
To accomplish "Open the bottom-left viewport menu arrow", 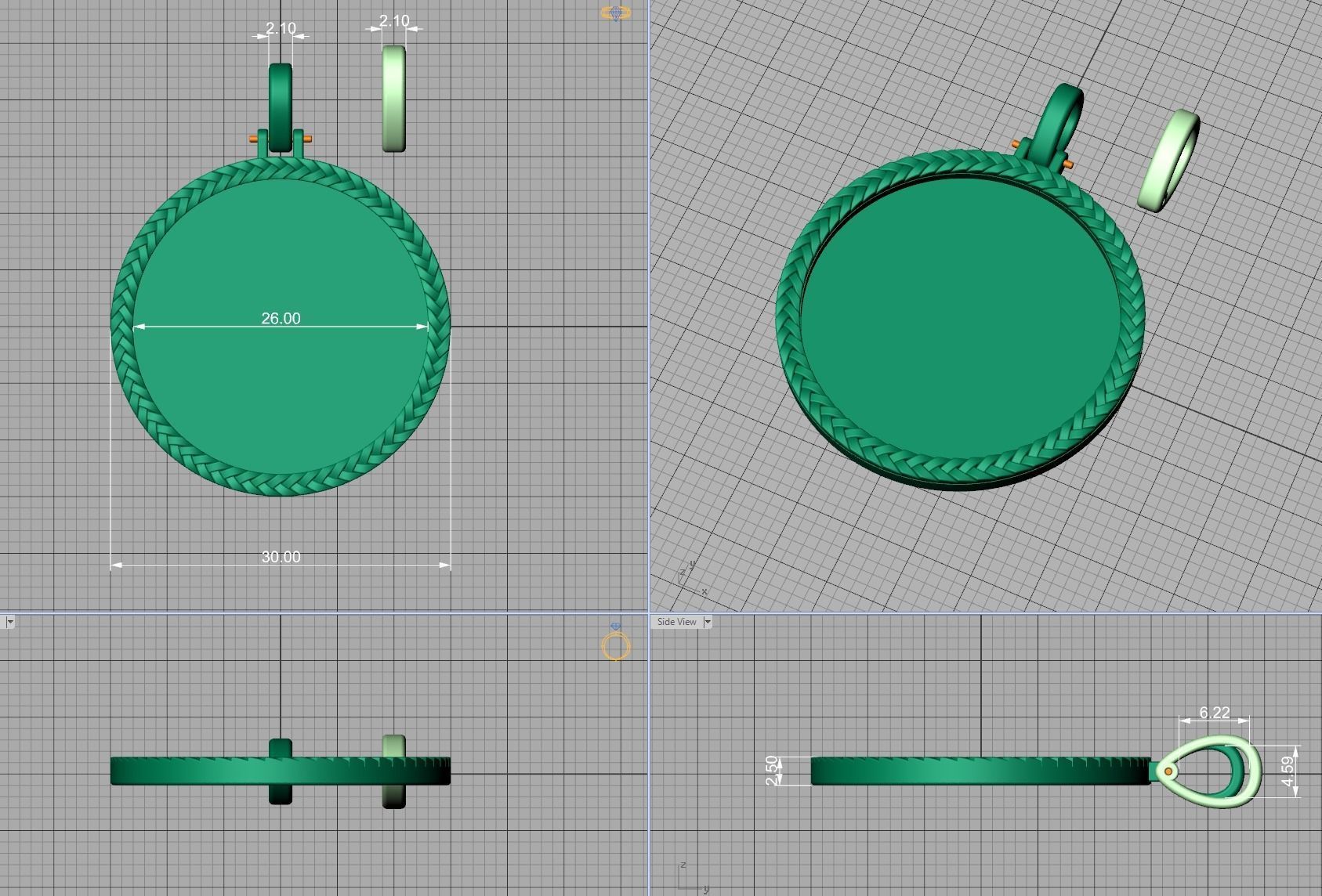I will tap(9, 622).
